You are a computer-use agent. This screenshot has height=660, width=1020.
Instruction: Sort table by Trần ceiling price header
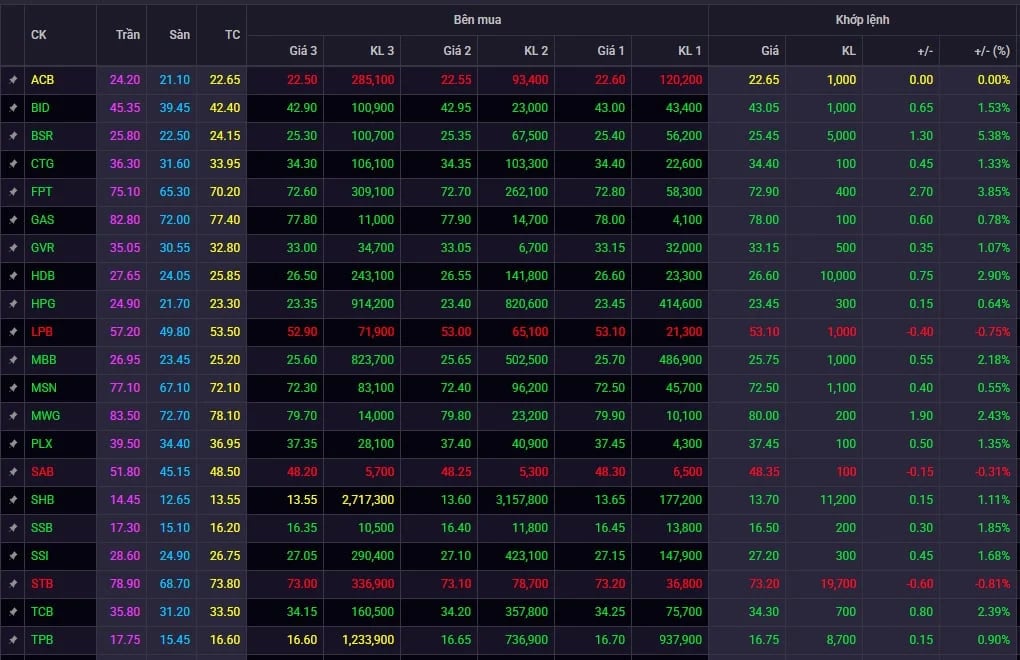[x=128, y=35]
